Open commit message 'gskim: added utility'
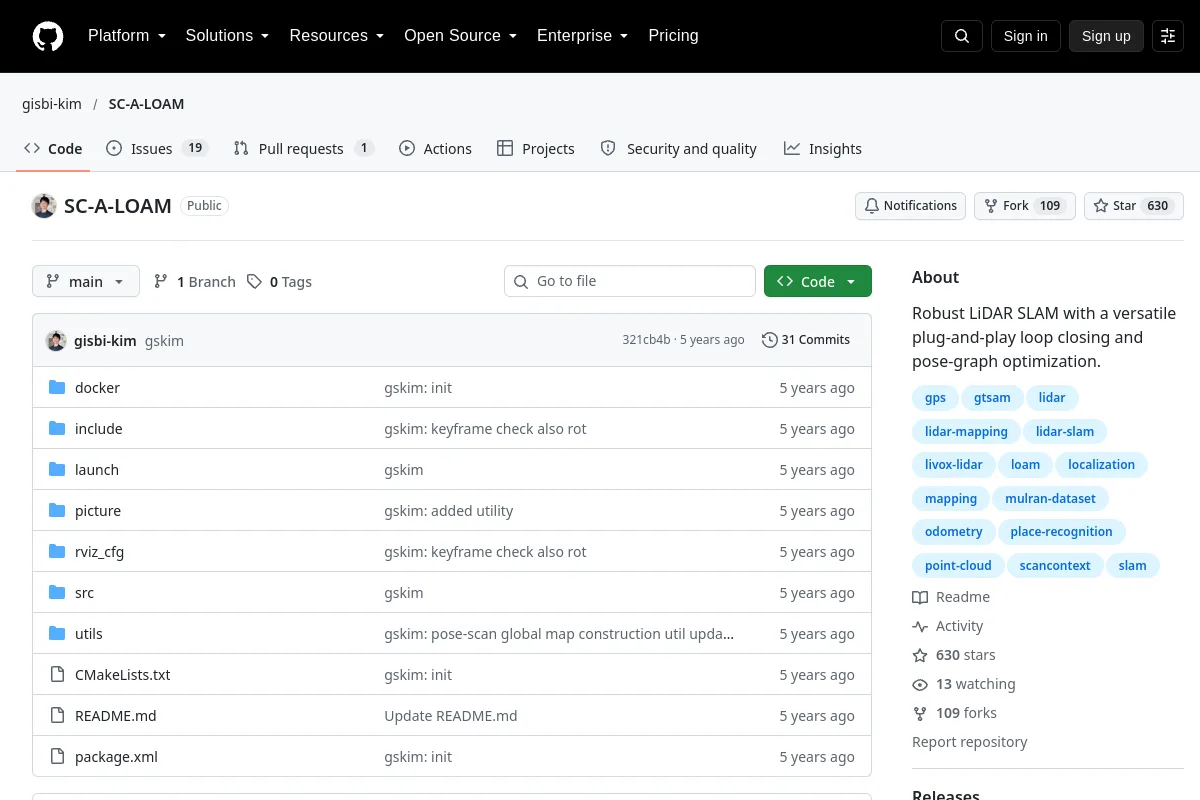 pyautogui.click(x=449, y=511)
